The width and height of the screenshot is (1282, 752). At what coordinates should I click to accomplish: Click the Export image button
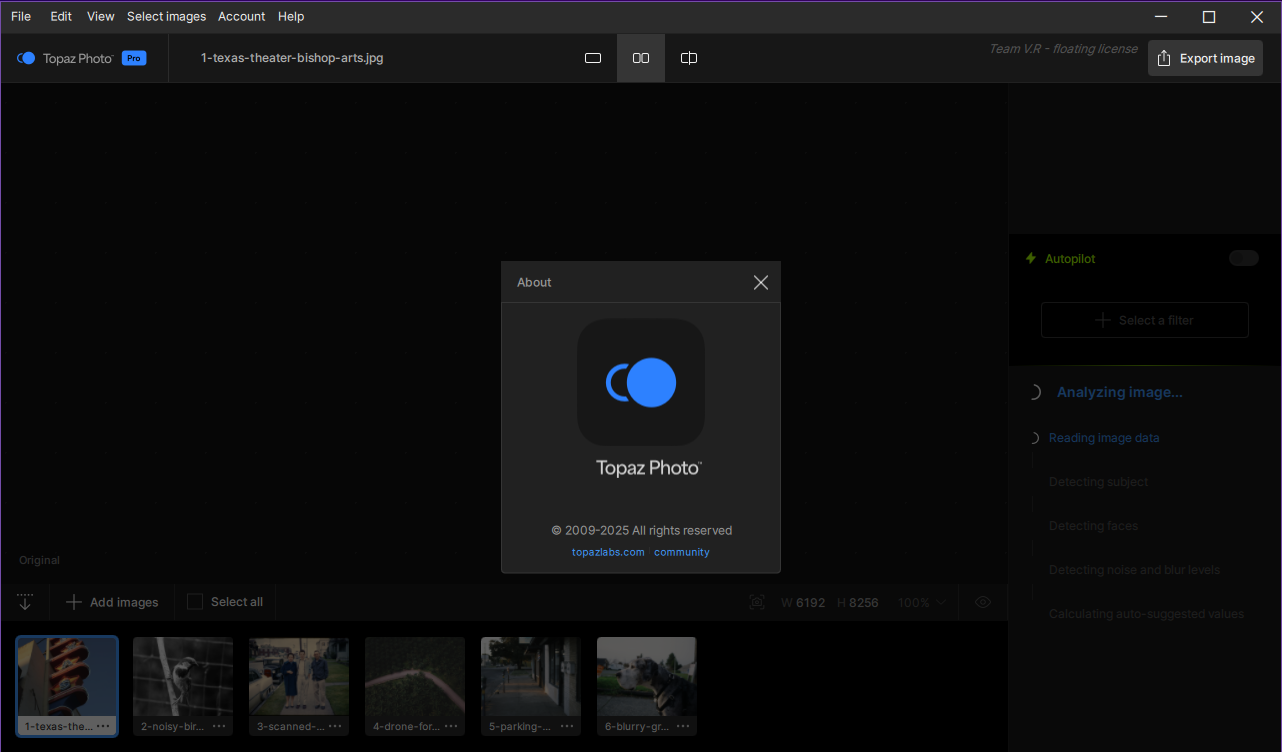[x=1205, y=58]
